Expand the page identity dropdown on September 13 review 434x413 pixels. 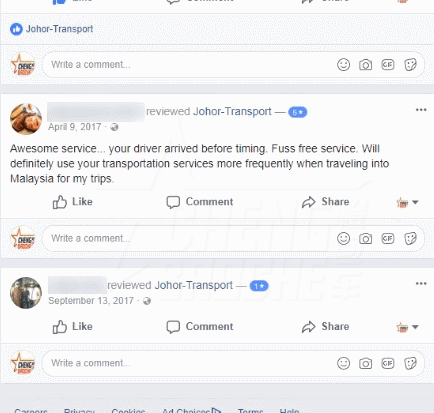tap(407, 327)
